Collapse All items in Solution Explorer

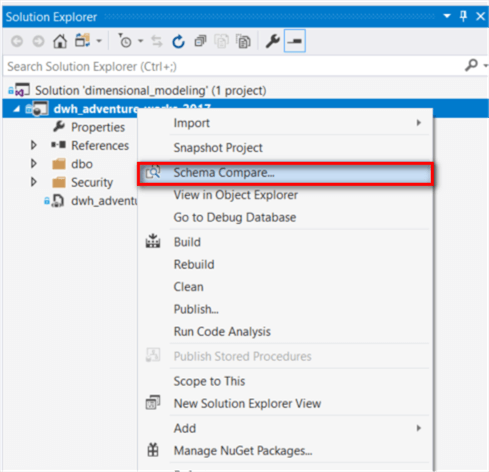(x=200, y=41)
